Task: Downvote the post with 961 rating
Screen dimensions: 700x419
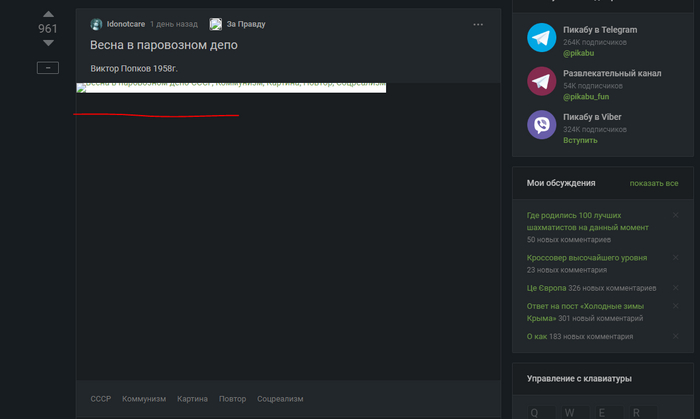Action: coord(48,43)
